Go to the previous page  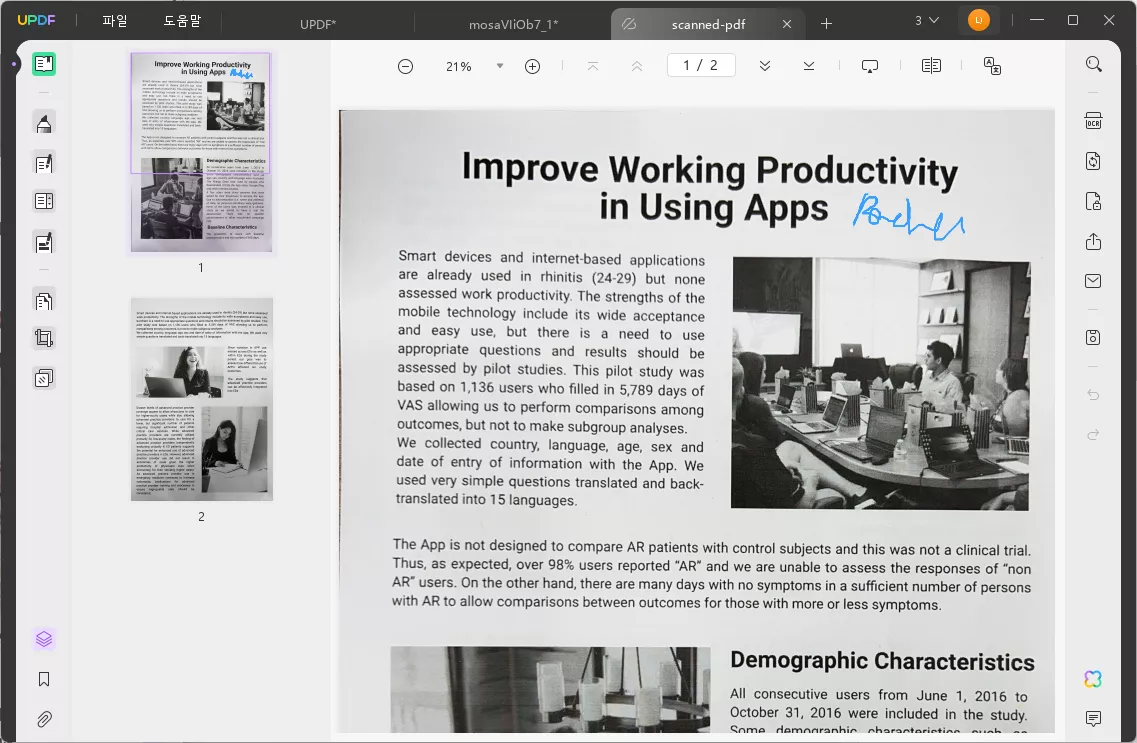pos(637,66)
